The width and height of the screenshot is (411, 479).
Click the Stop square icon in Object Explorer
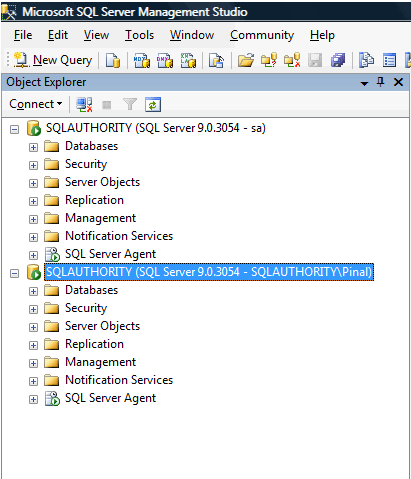point(107,105)
